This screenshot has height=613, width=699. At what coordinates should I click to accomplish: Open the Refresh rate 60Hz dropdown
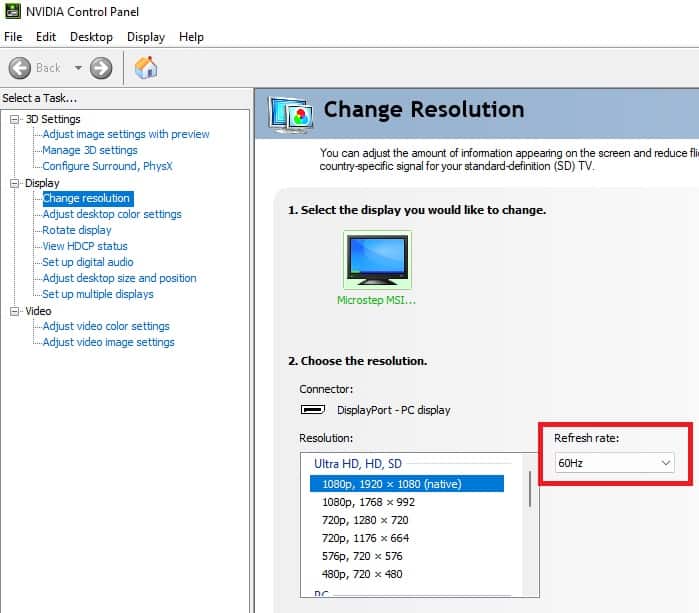click(x=614, y=463)
